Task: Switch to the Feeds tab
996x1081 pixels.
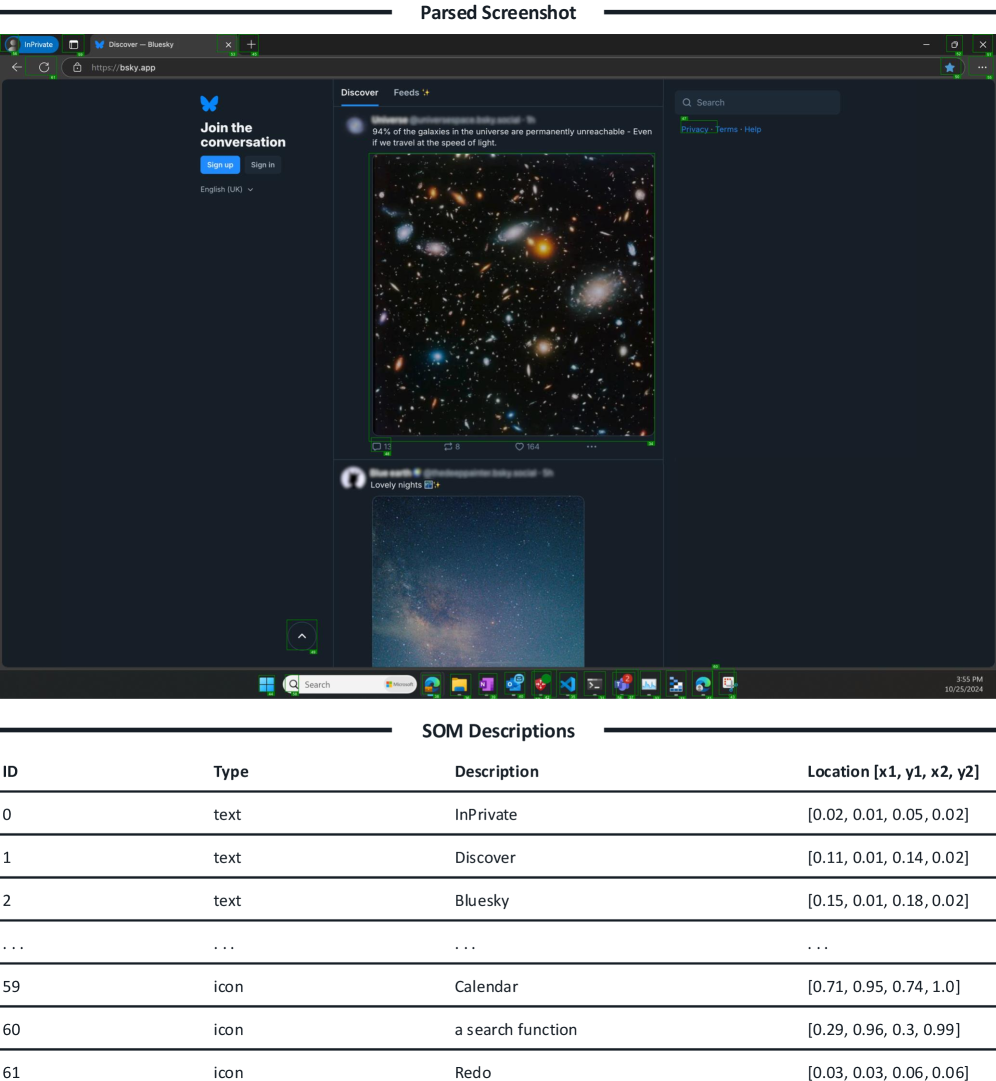Action: tap(410, 93)
